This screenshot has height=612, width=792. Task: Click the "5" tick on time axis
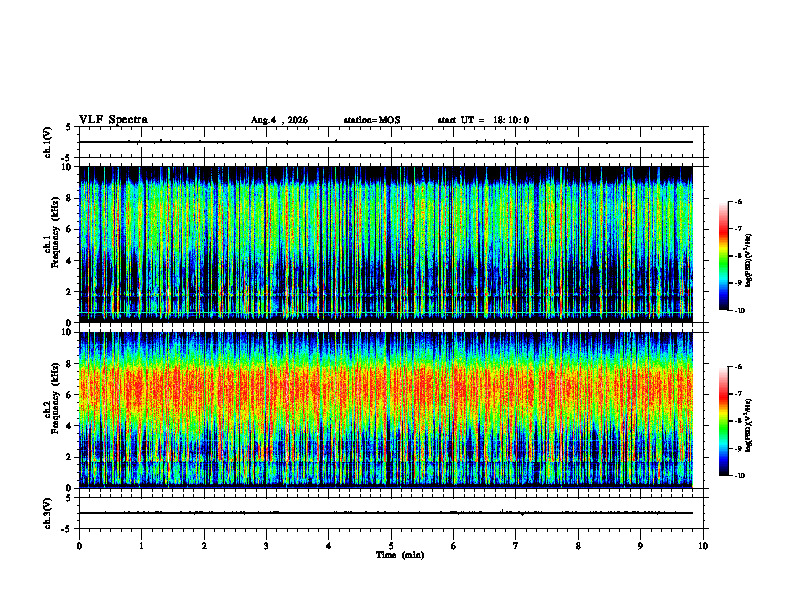[391, 546]
